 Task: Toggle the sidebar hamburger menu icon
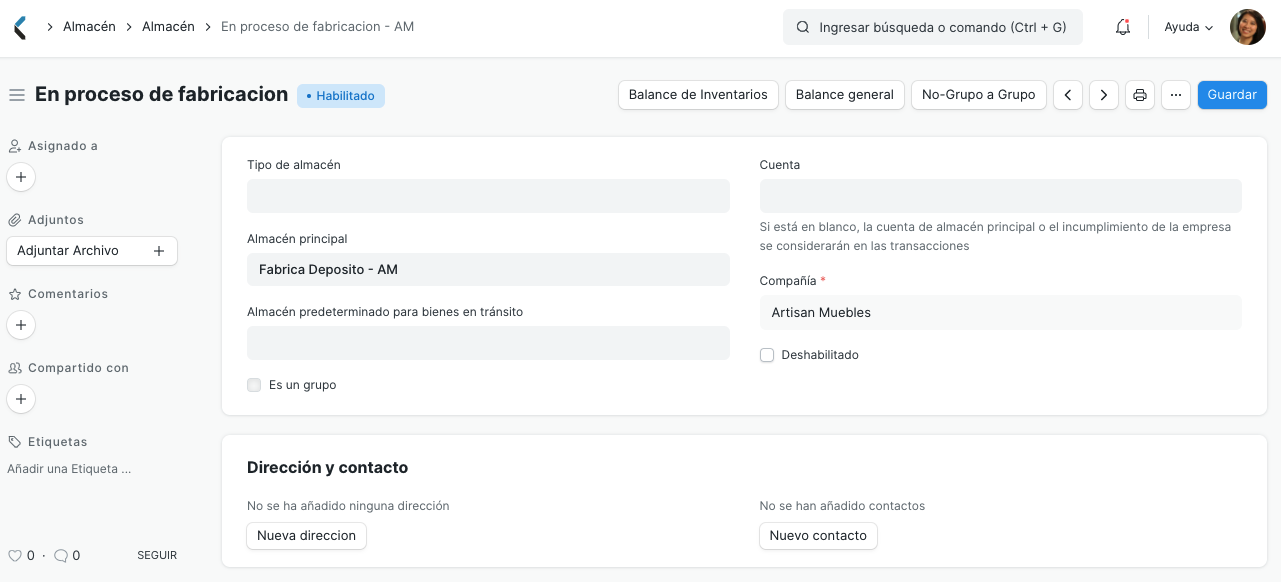pyautogui.click(x=16, y=95)
